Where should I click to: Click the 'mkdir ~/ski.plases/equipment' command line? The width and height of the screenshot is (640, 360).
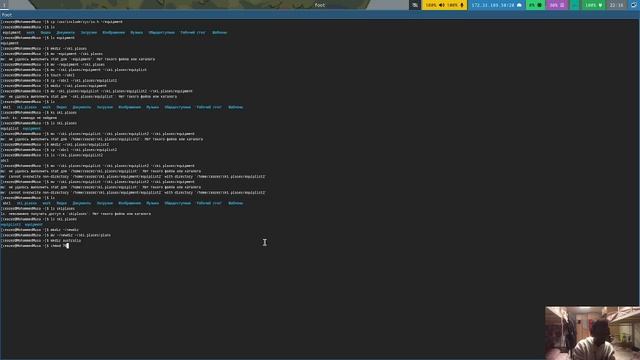(54, 86)
